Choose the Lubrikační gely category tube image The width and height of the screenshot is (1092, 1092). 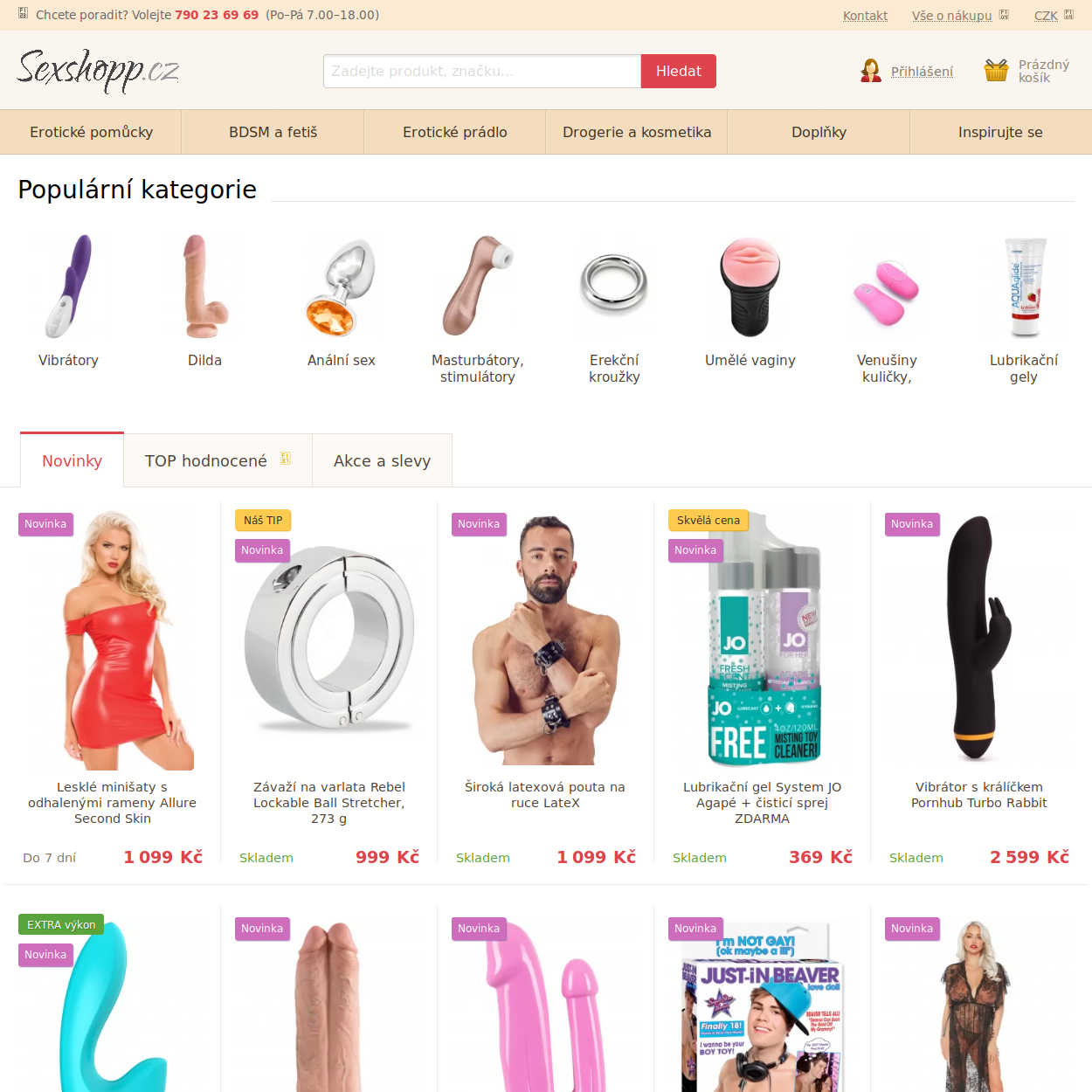(1024, 287)
